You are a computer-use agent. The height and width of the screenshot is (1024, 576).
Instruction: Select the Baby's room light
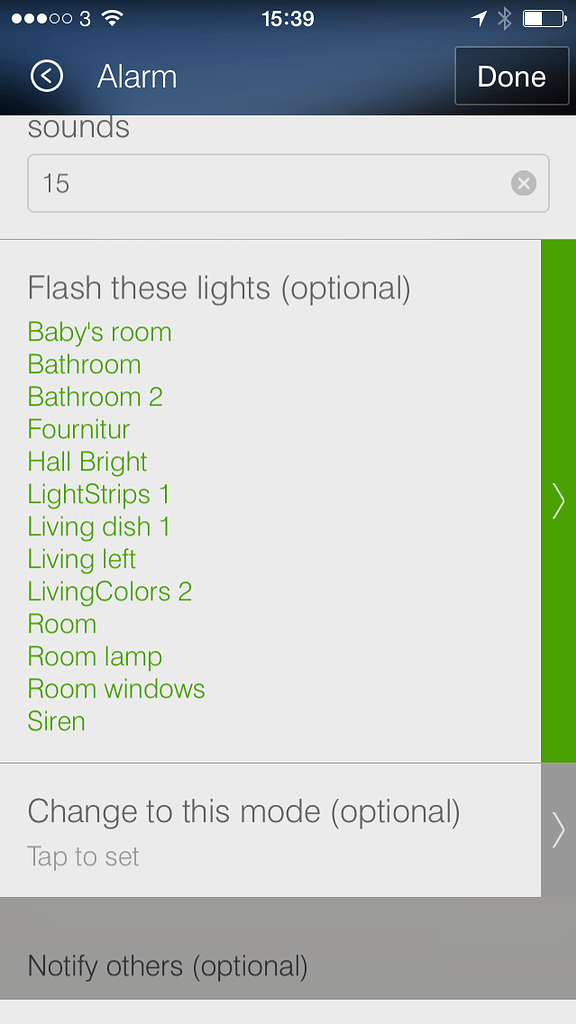pos(98,332)
